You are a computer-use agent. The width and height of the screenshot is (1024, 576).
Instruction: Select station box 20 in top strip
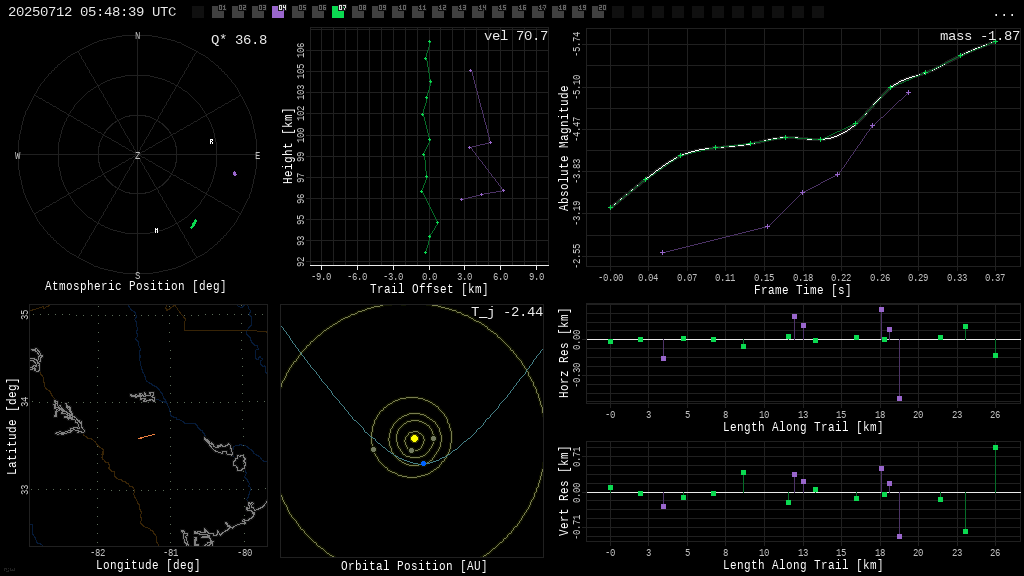(598, 12)
